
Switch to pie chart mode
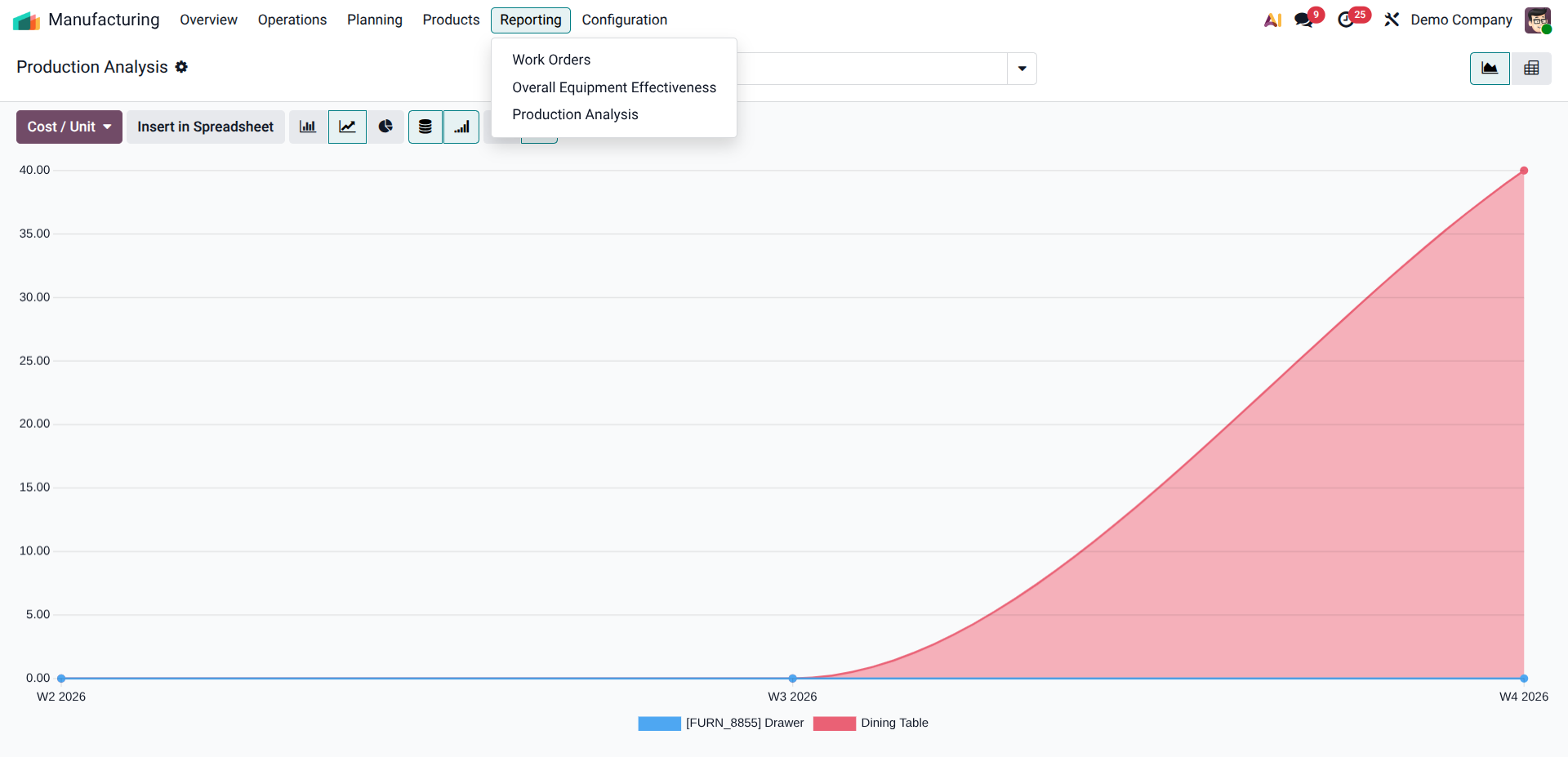click(385, 127)
